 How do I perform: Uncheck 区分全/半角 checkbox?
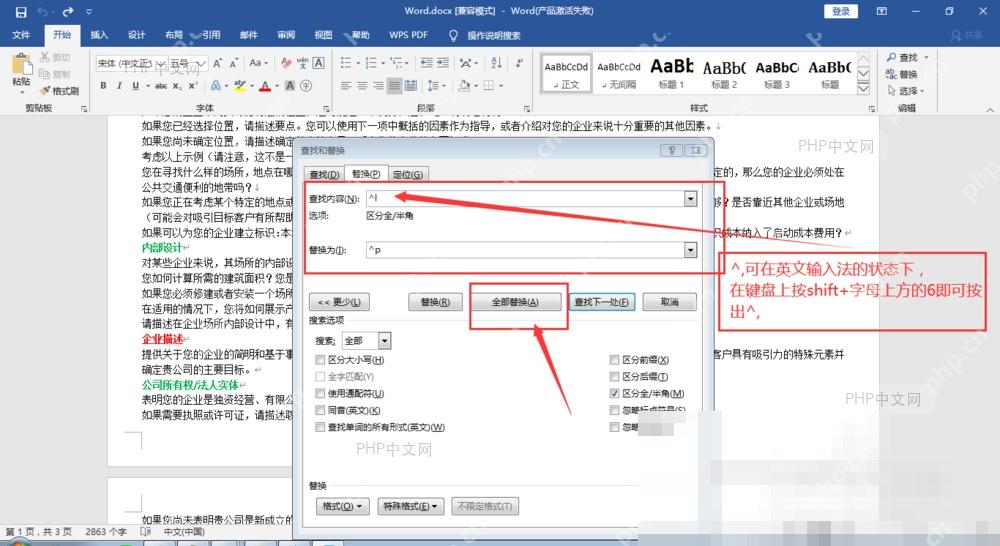614,394
